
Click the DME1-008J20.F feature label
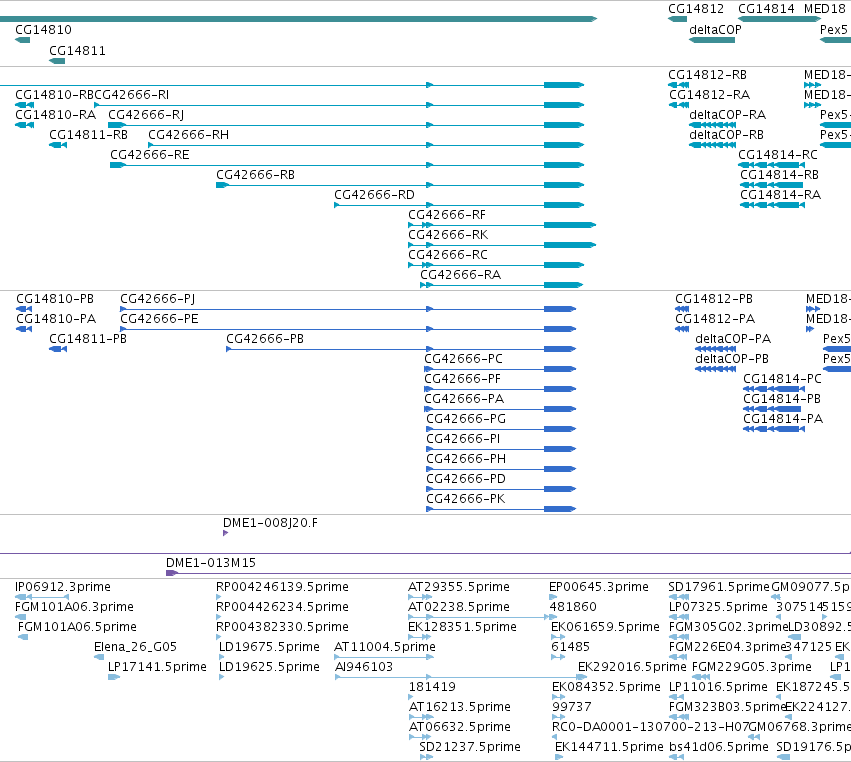[x=270, y=523]
